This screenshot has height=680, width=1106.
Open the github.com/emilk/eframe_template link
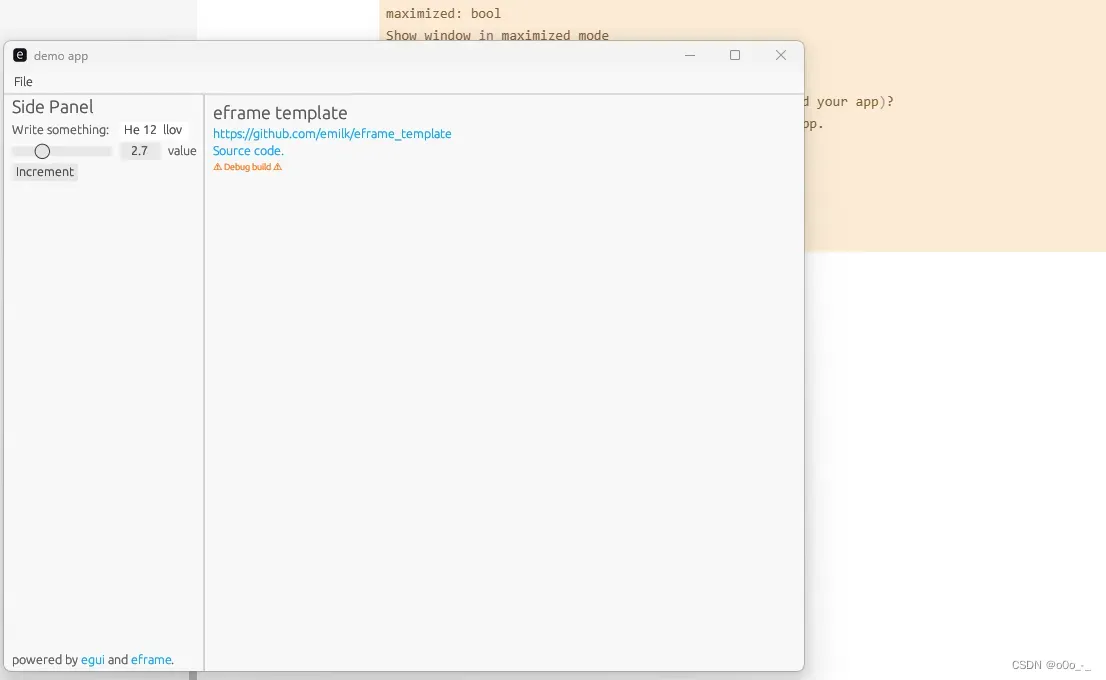332,134
